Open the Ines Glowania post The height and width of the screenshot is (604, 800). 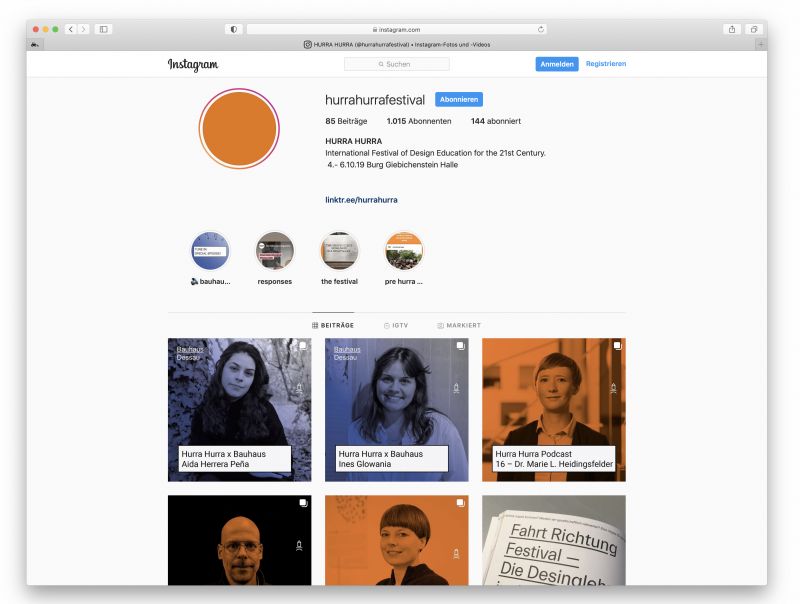(x=396, y=410)
